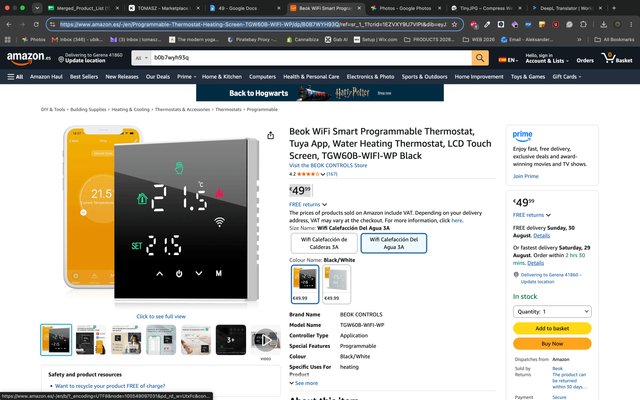Image resolution: width=640 pixels, height=400 pixels.
Task: Switch to the 49 Google Docs tab
Action: [x=244, y=8]
